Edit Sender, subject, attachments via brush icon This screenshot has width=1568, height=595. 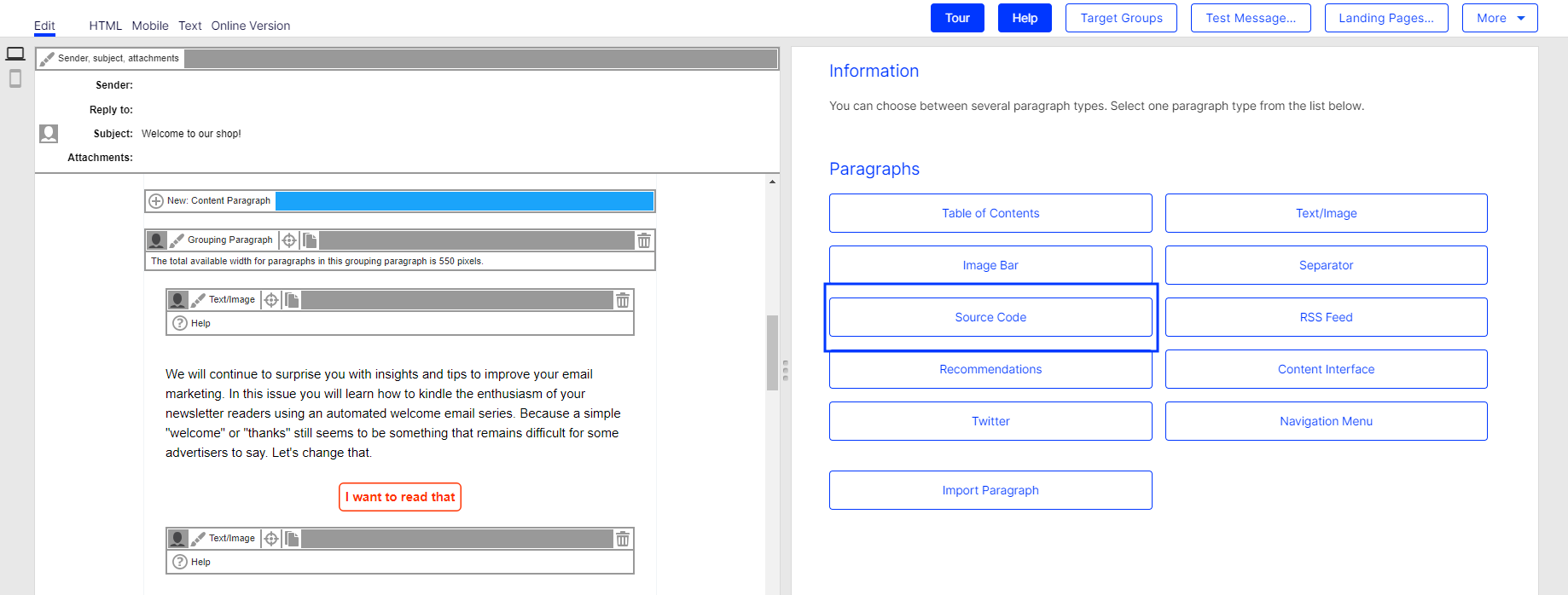click(x=47, y=59)
